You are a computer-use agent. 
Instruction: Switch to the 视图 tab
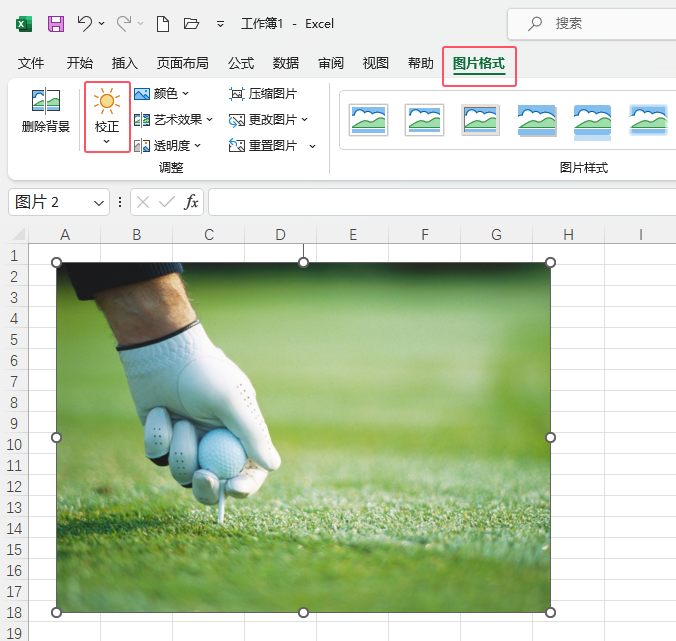point(376,63)
